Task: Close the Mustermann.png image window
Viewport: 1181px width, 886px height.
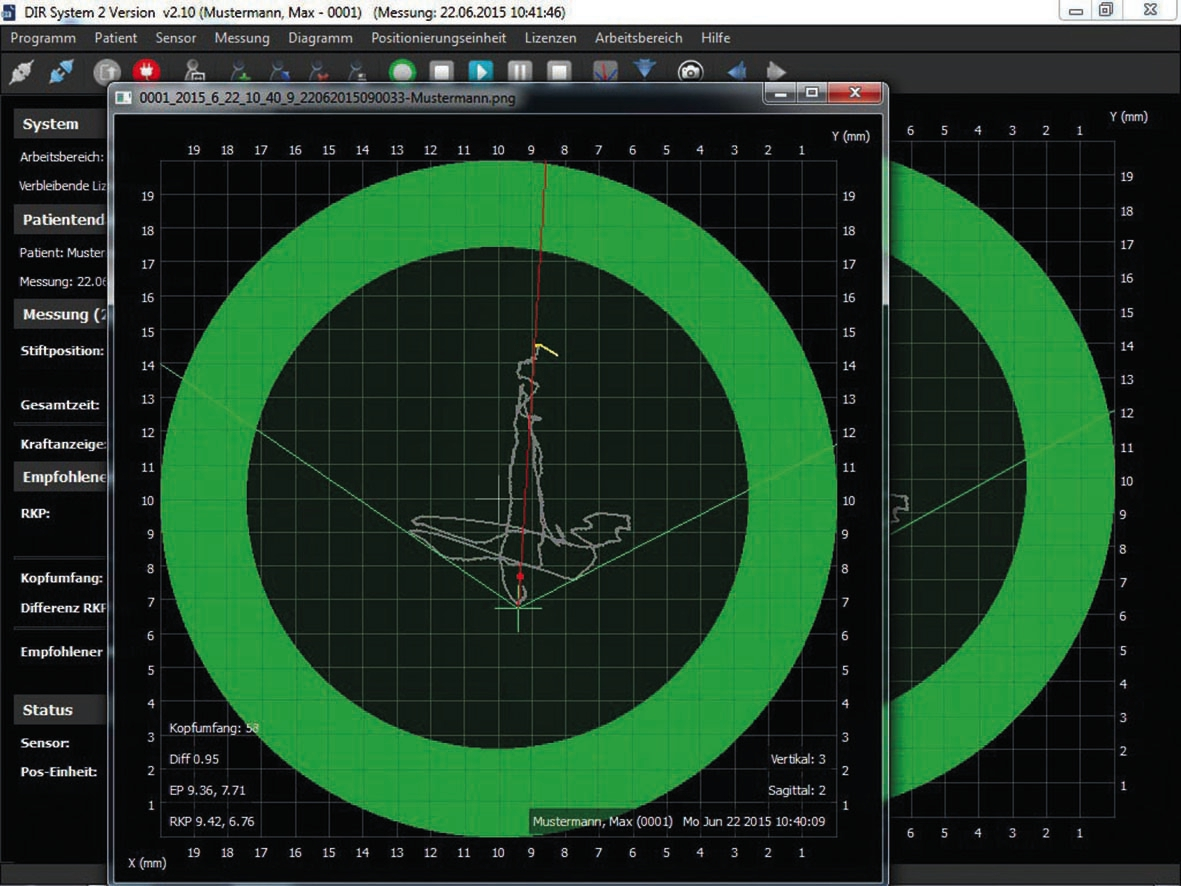Action: (855, 93)
